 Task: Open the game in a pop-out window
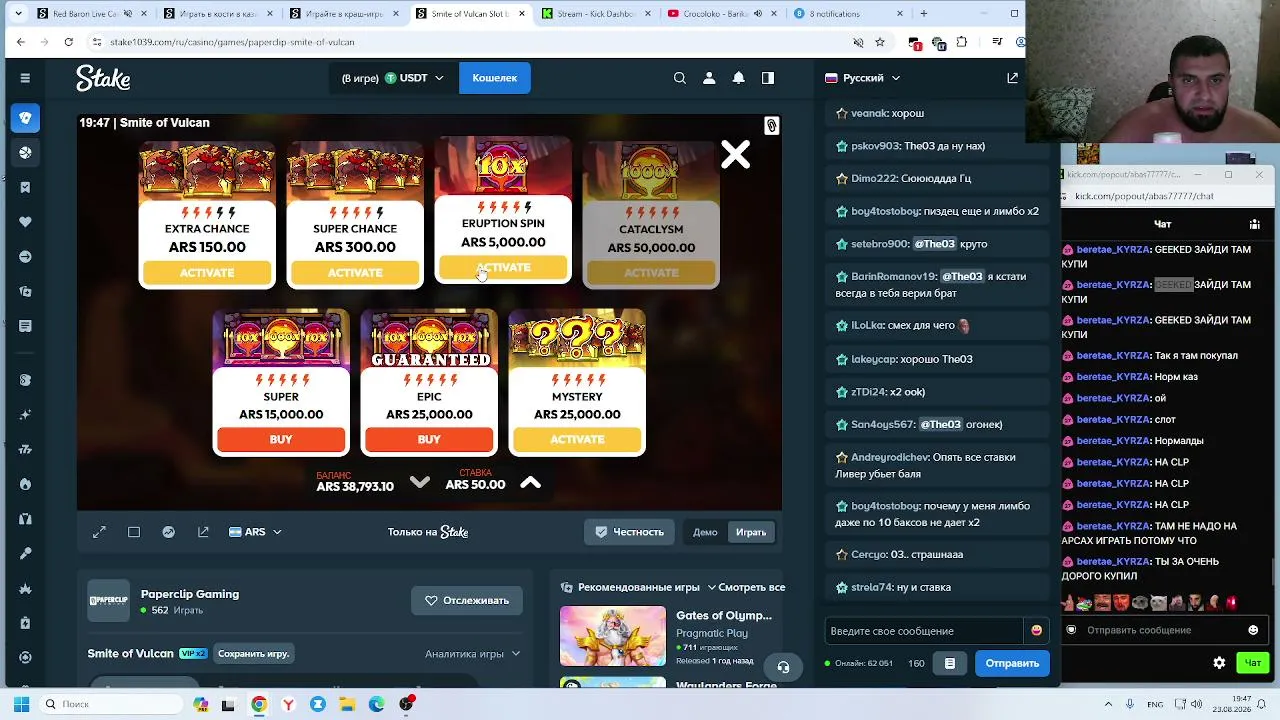pyautogui.click(x=203, y=532)
